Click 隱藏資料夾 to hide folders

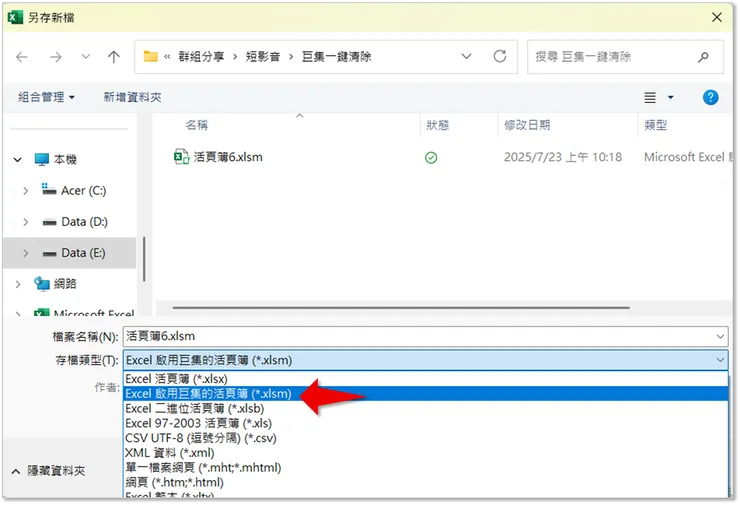pos(49,471)
